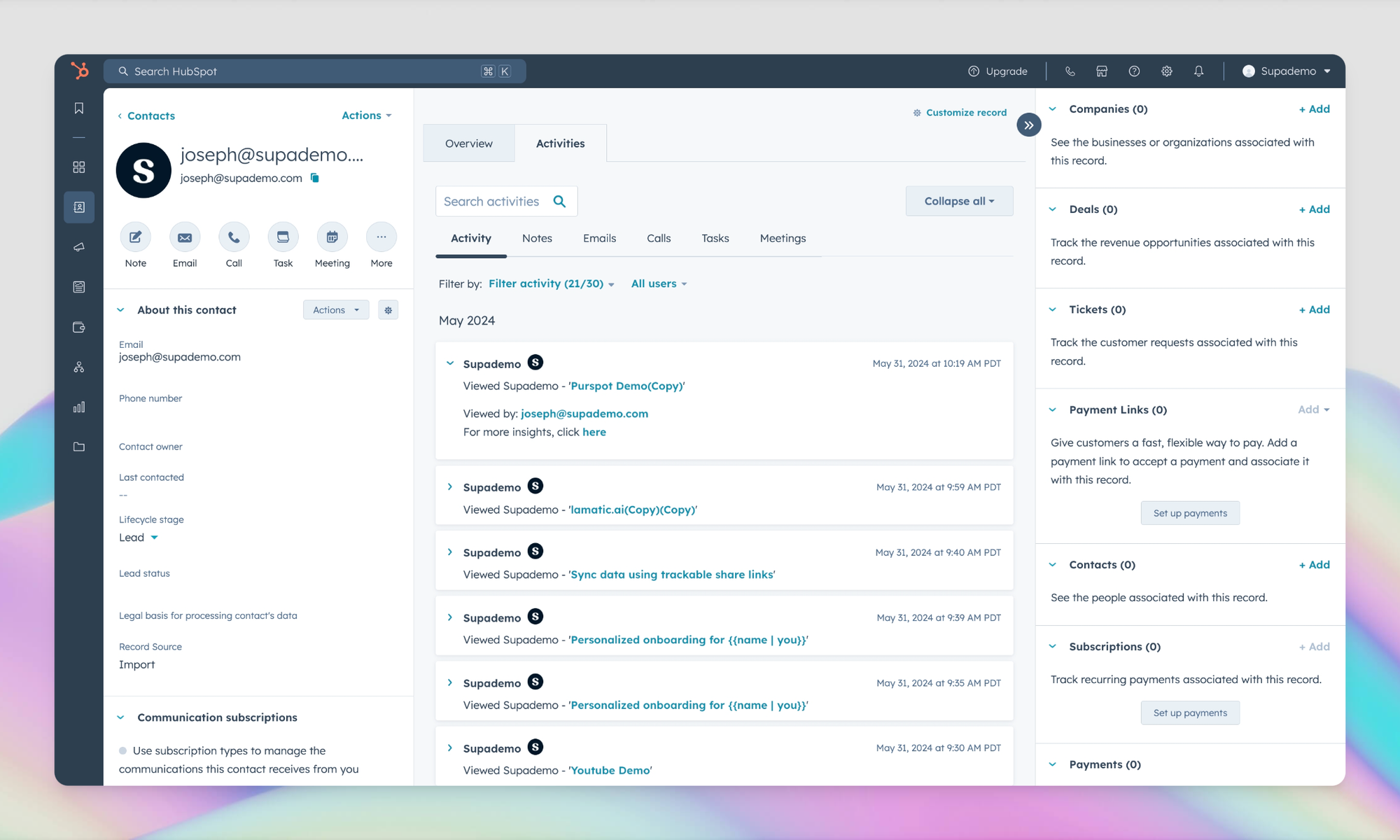Collapse the Tickets (0) section
The image size is (1400, 840).
coord(1053,309)
